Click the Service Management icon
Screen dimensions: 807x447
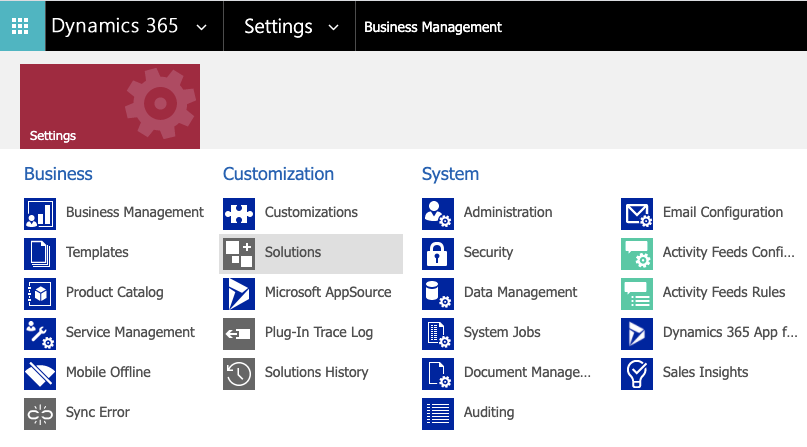tap(40, 334)
